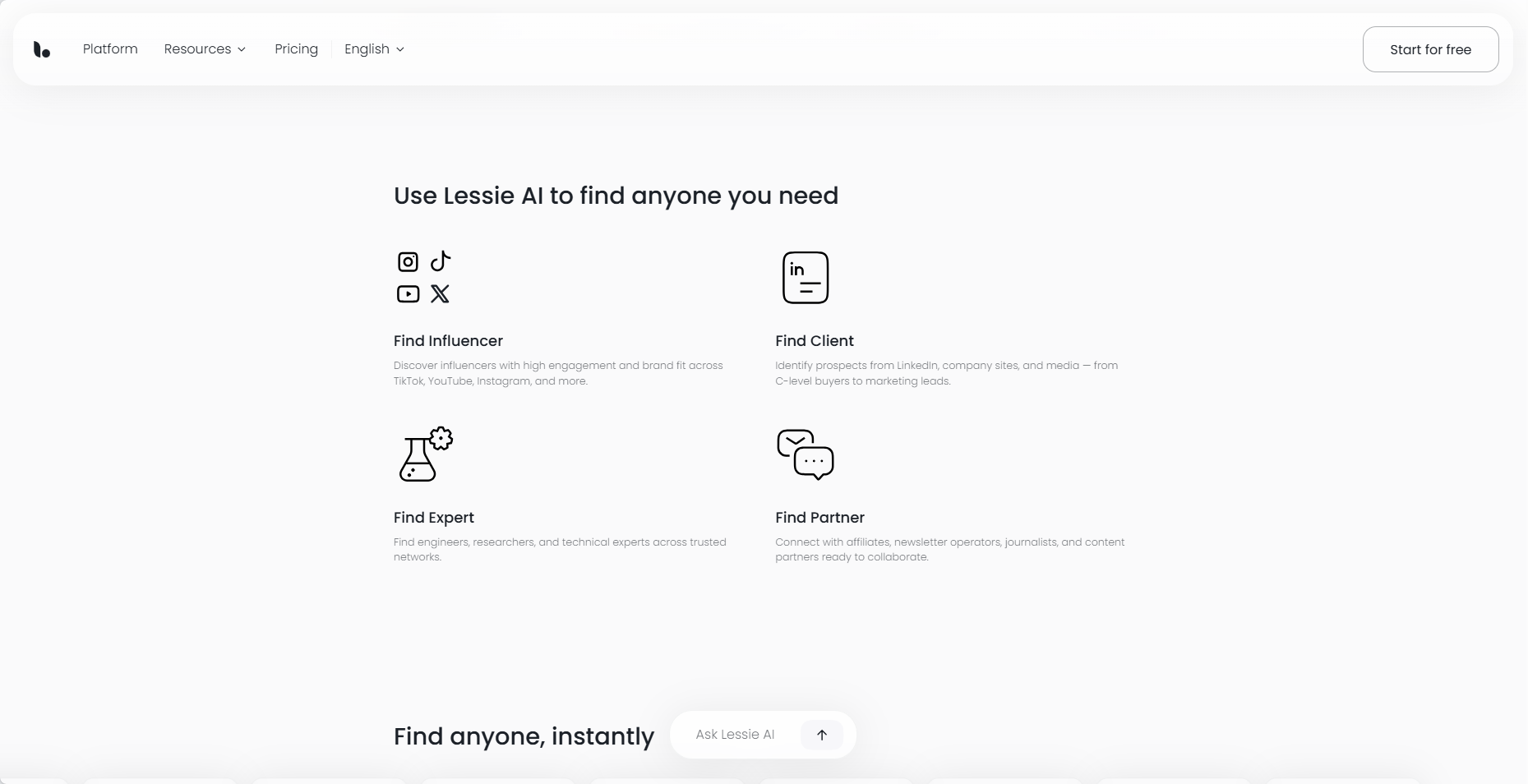This screenshot has width=1528, height=784.
Task: Click the chevron next to Resources
Action: [242, 49]
